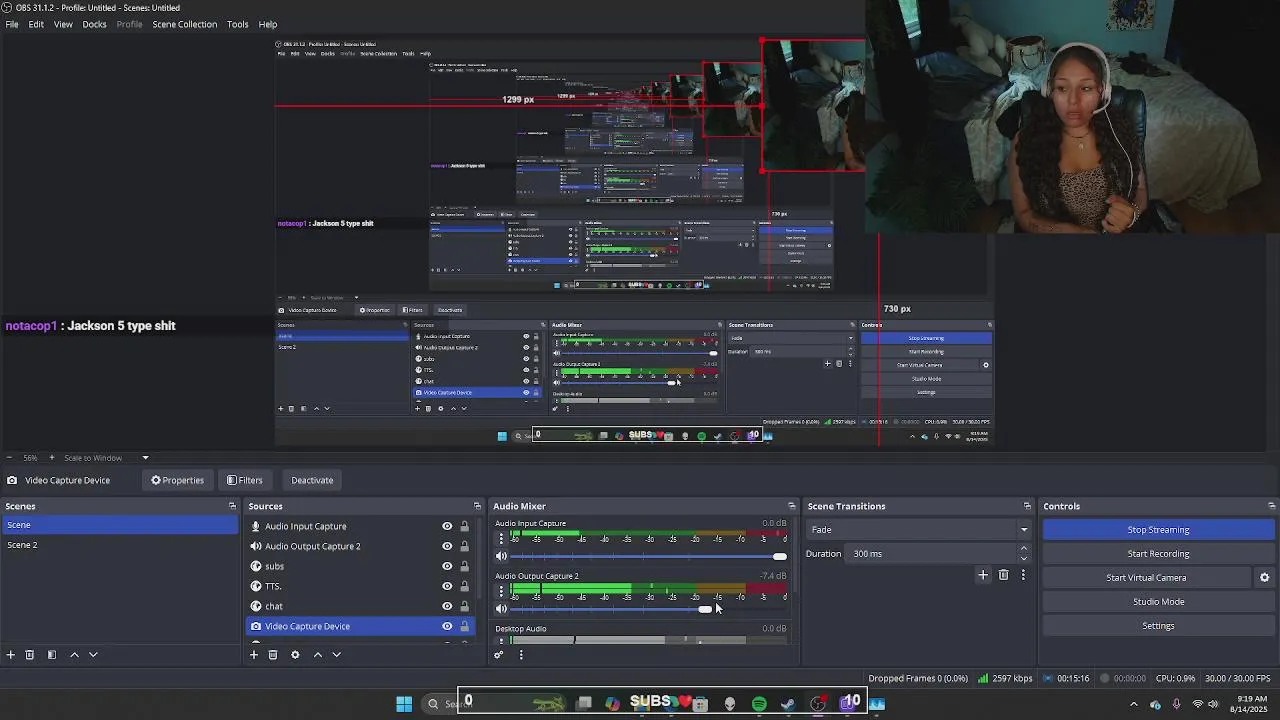
Task: Hide Audio Input Capture source eye
Action: pyautogui.click(x=447, y=526)
